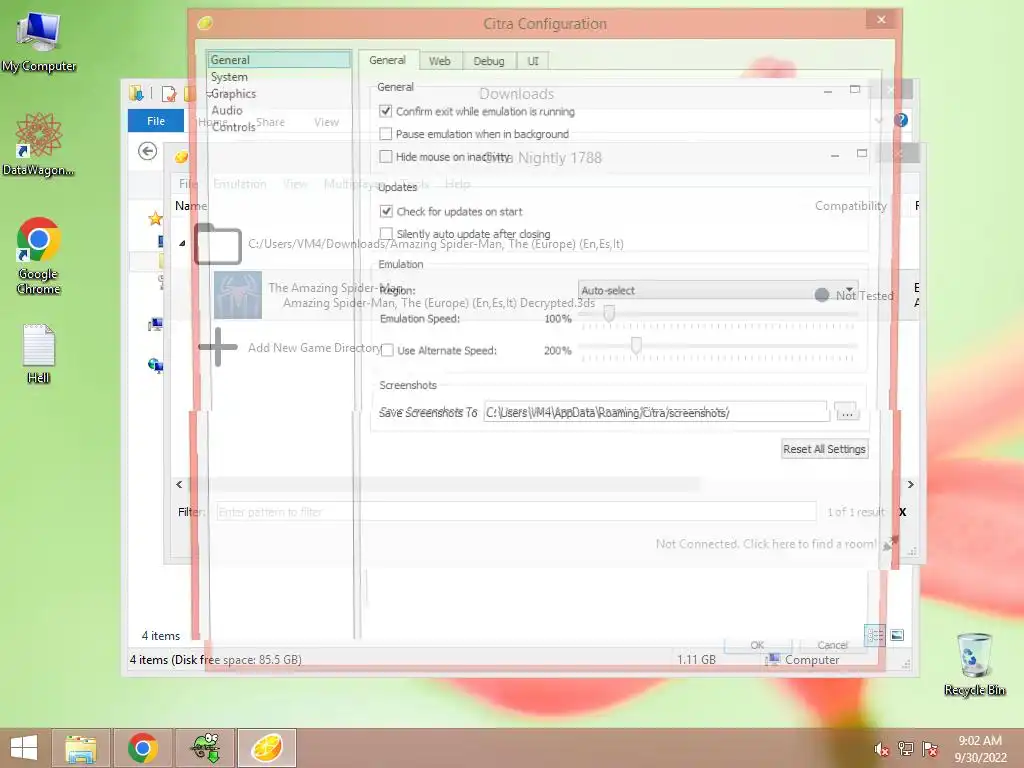The width and height of the screenshot is (1024, 768).
Task: Switch to the General tab
Action: [x=387, y=60]
